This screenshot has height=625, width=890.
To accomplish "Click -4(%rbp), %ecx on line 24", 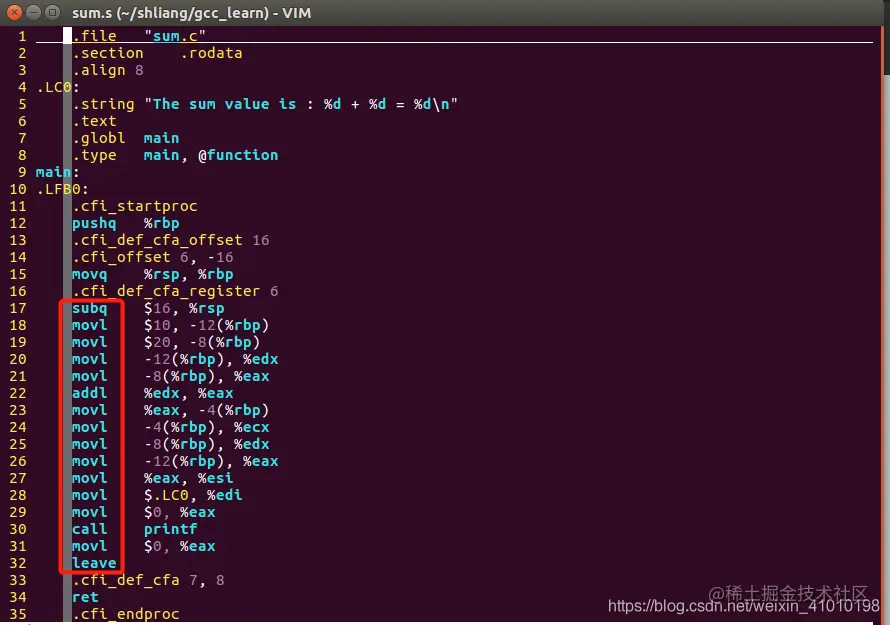I will pos(207,427).
